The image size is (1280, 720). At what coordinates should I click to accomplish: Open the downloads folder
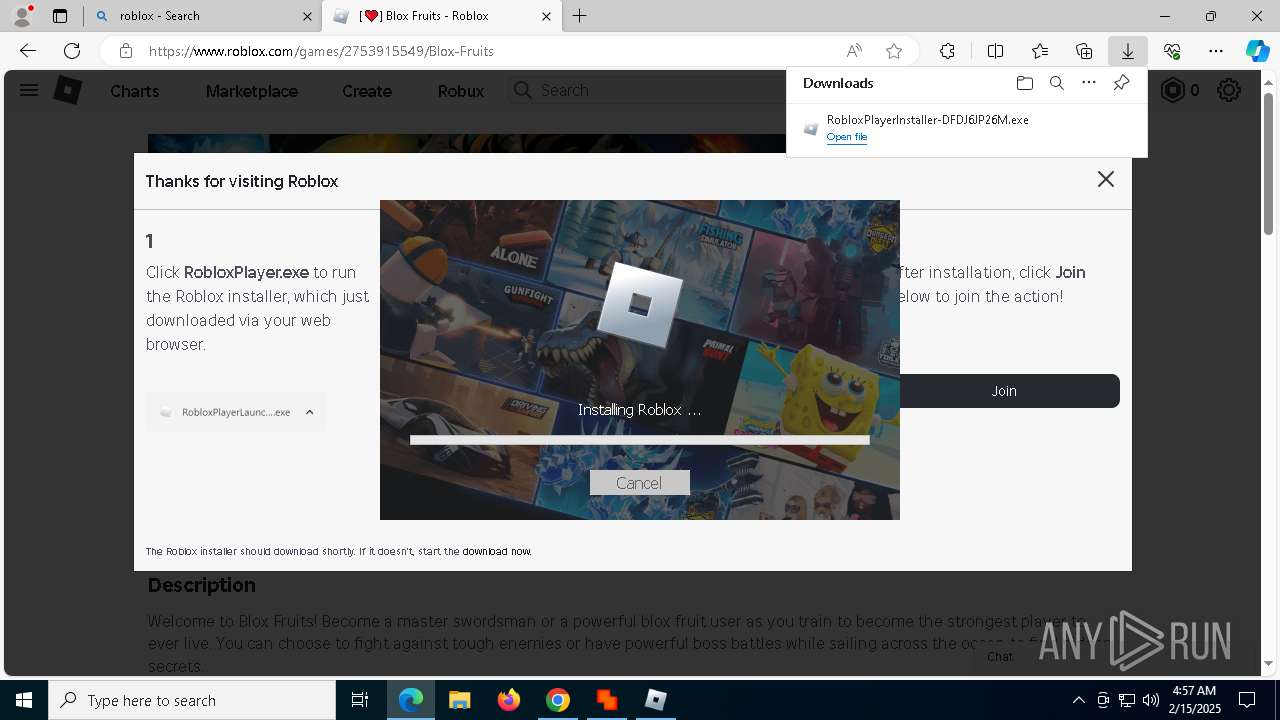[x=1024, y=83]
